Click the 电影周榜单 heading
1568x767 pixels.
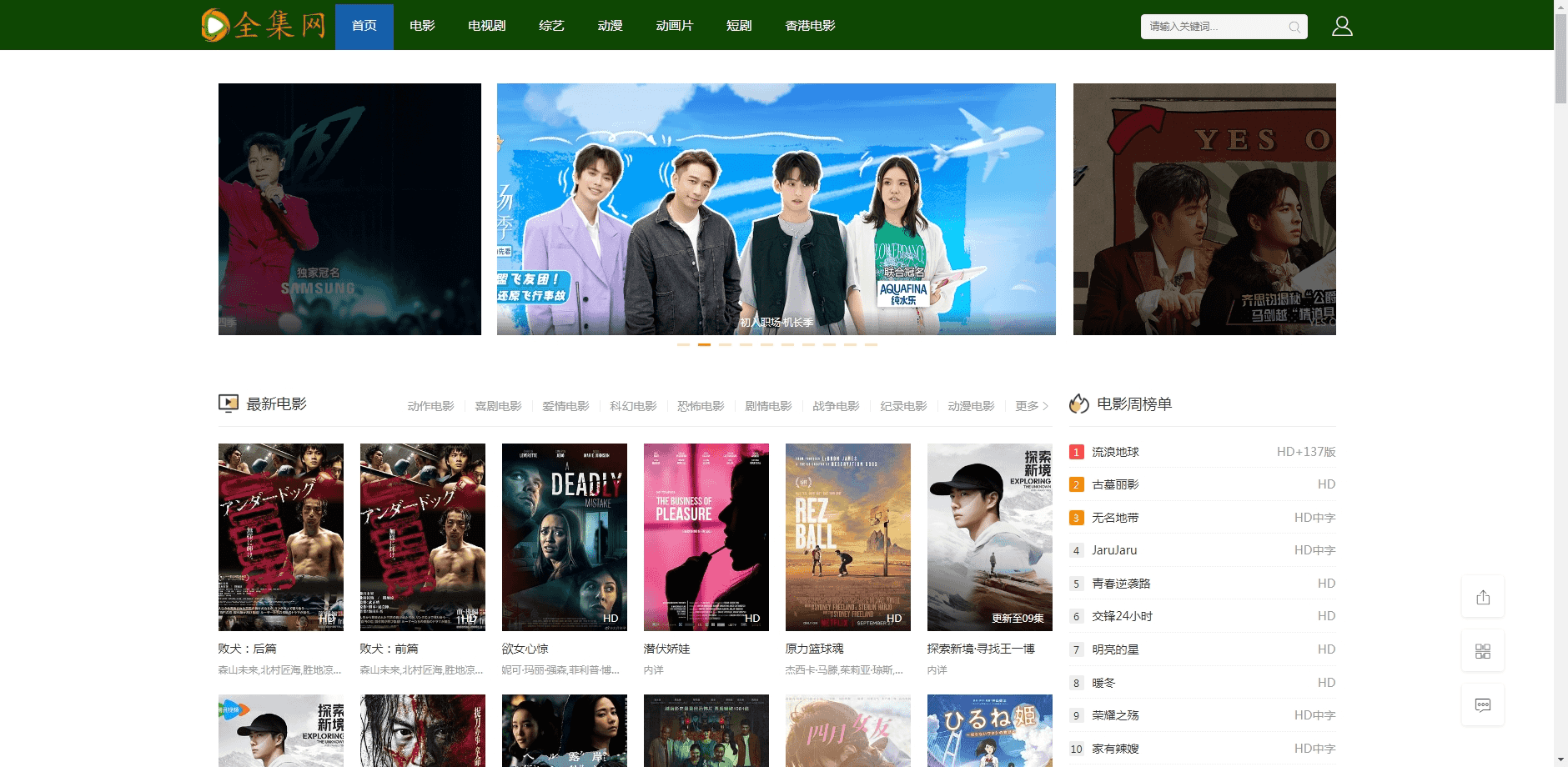coord(1134,404)
